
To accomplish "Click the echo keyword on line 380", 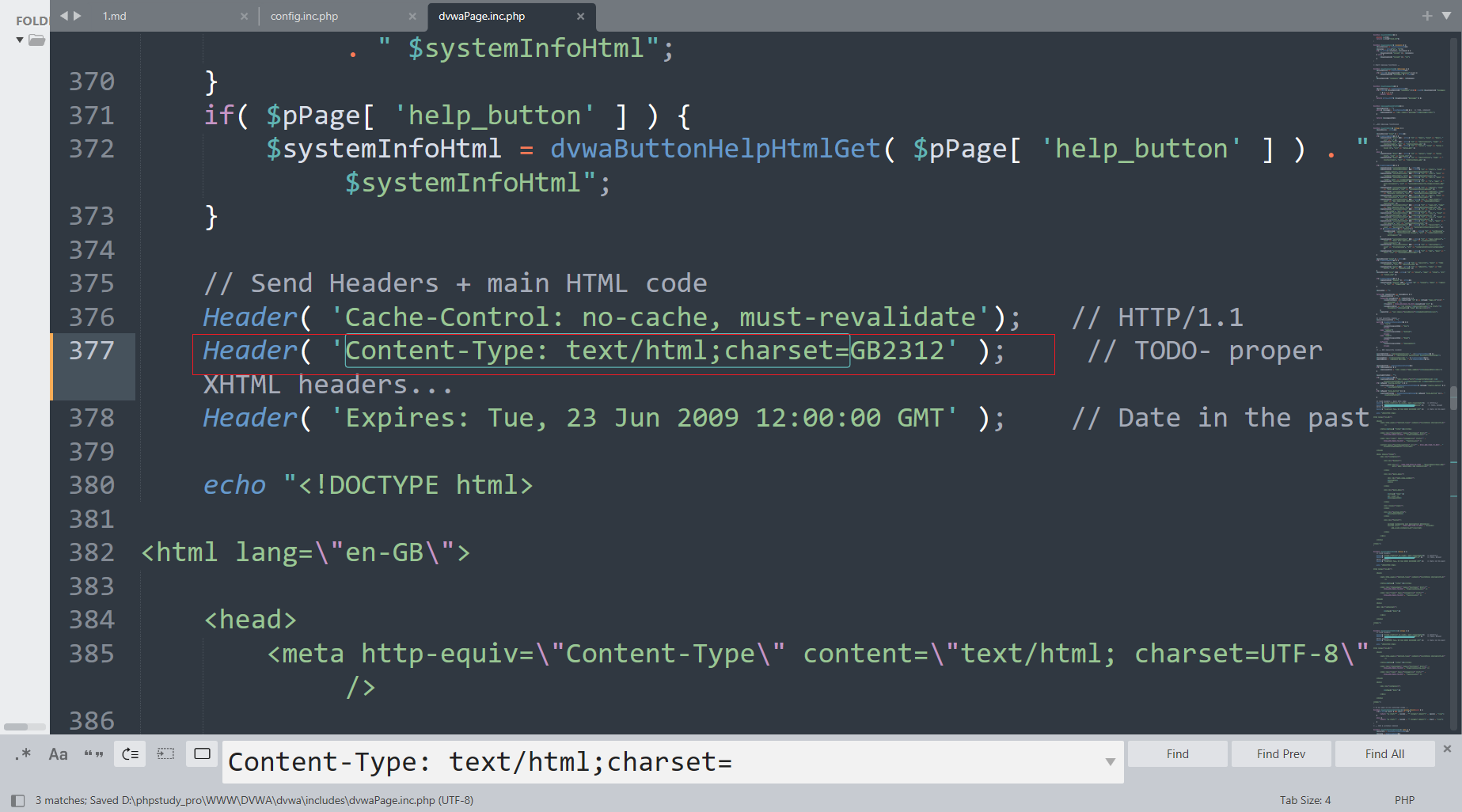I will [x=234, y=485].
